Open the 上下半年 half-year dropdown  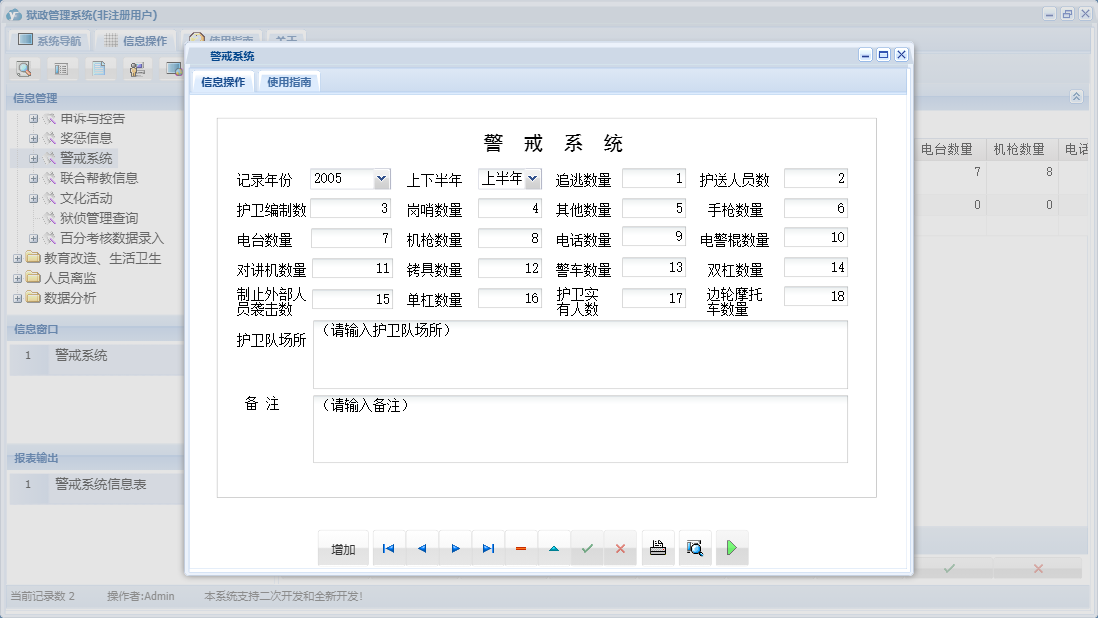click(x=532, y=179)
